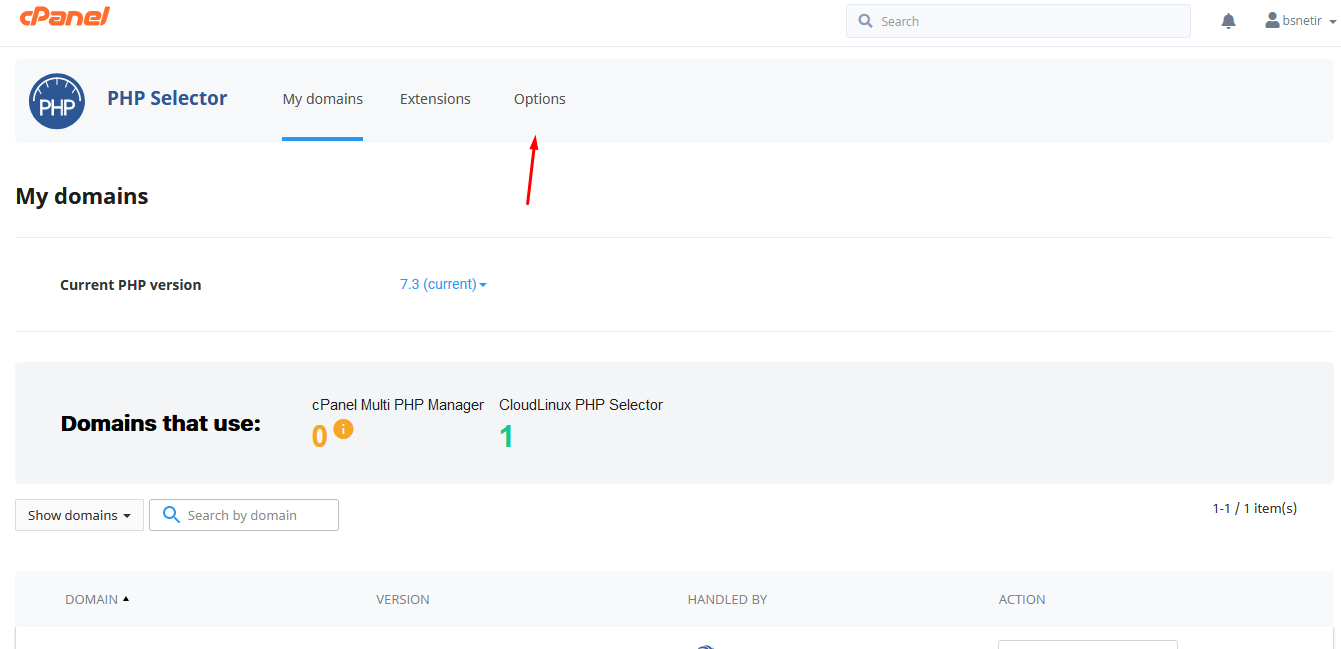The width and height of the screenshot is (1341, 649).
Task: Open the Options tab
Action: [x=540, y=99]
